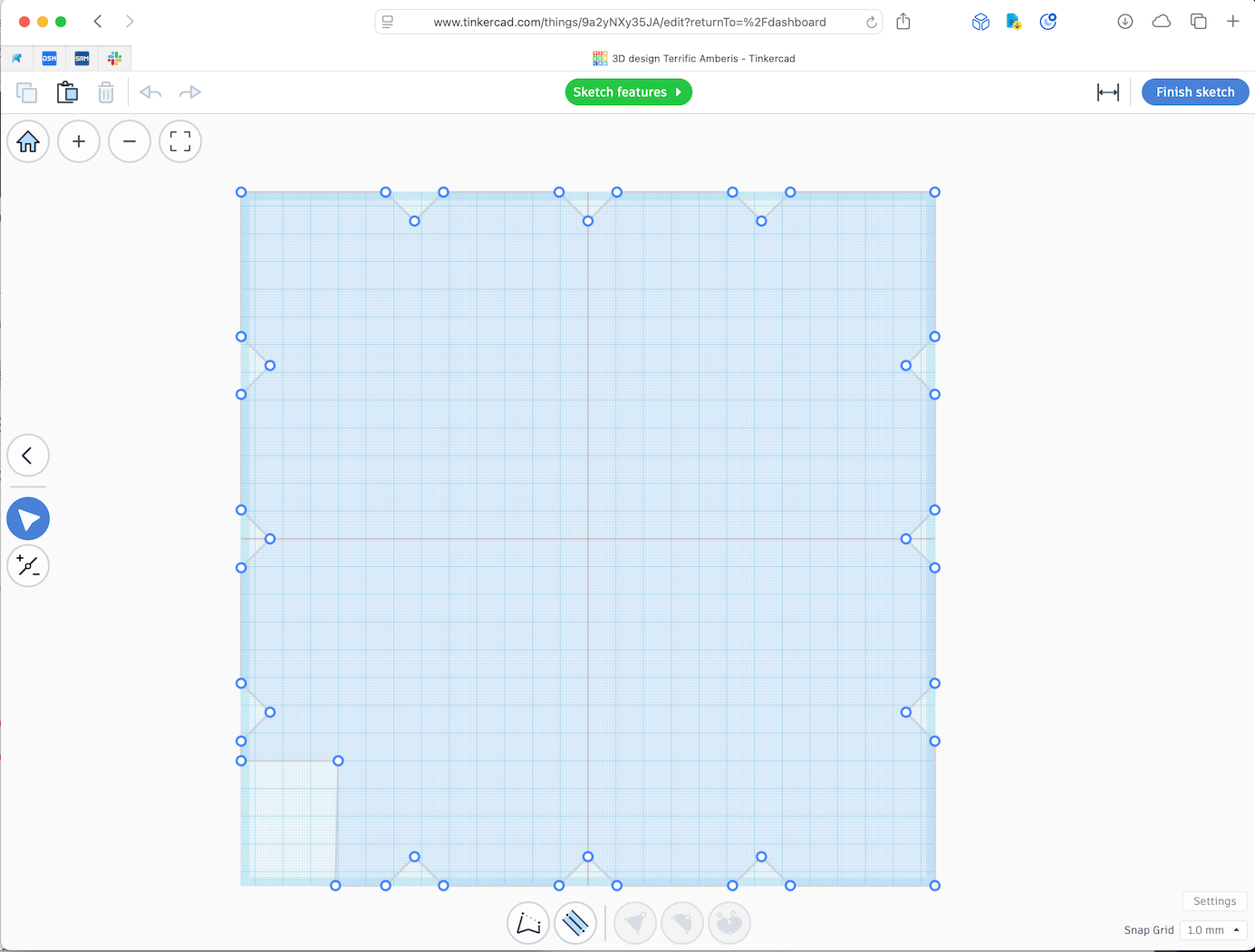Pick the hatched offset lines tool
Image resolution: width=1255 pixels, height=952 pixels.
pos(575,923)
